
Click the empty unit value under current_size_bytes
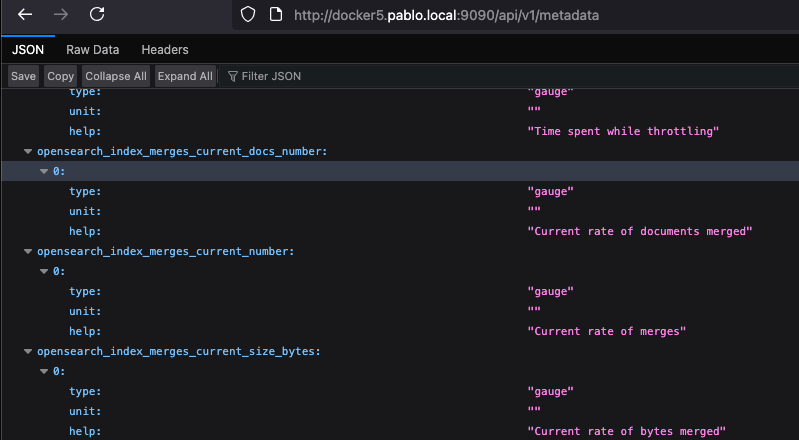[x=534, y=409]
